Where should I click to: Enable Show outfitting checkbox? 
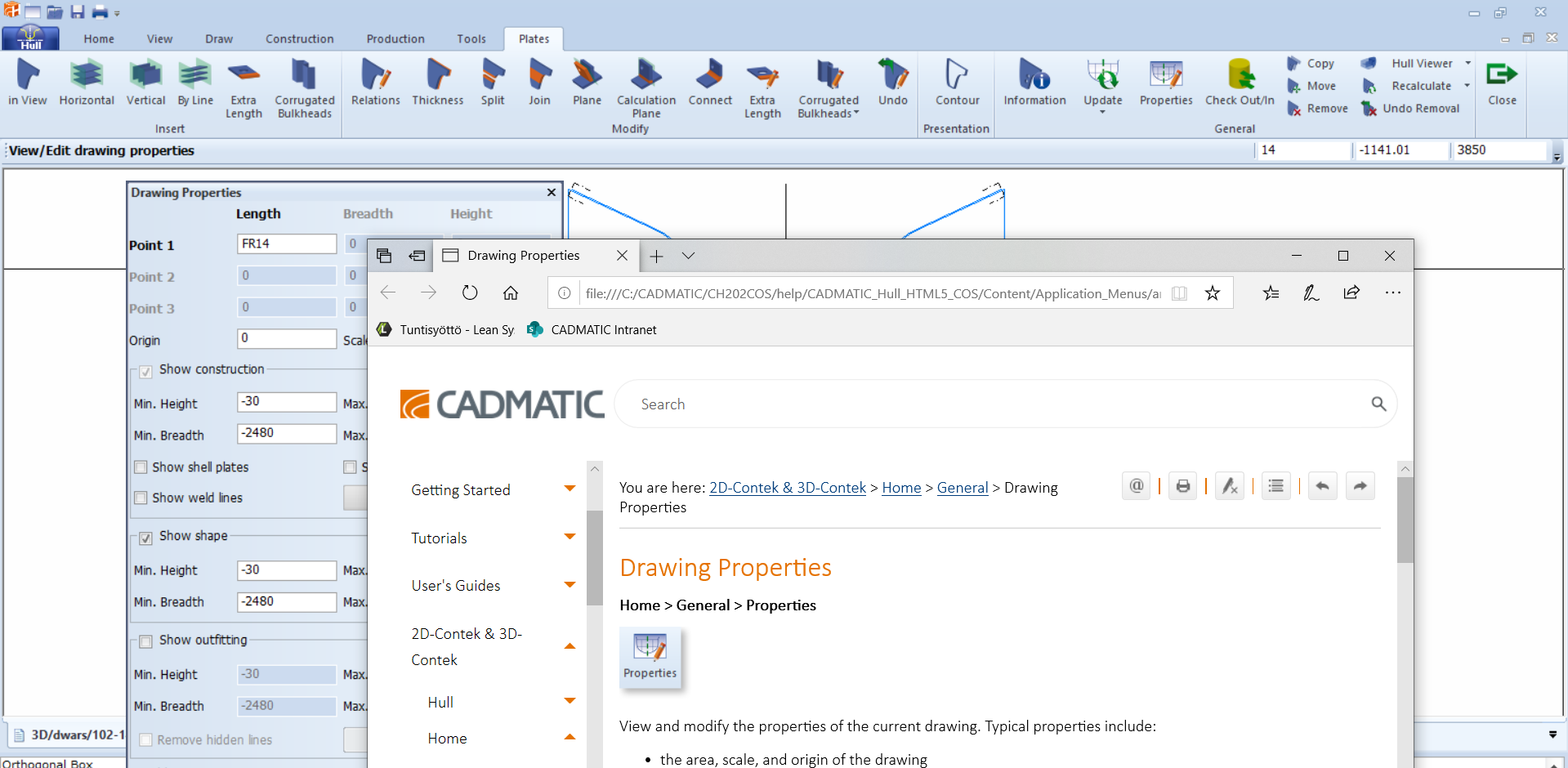click(x=145, y=641)
